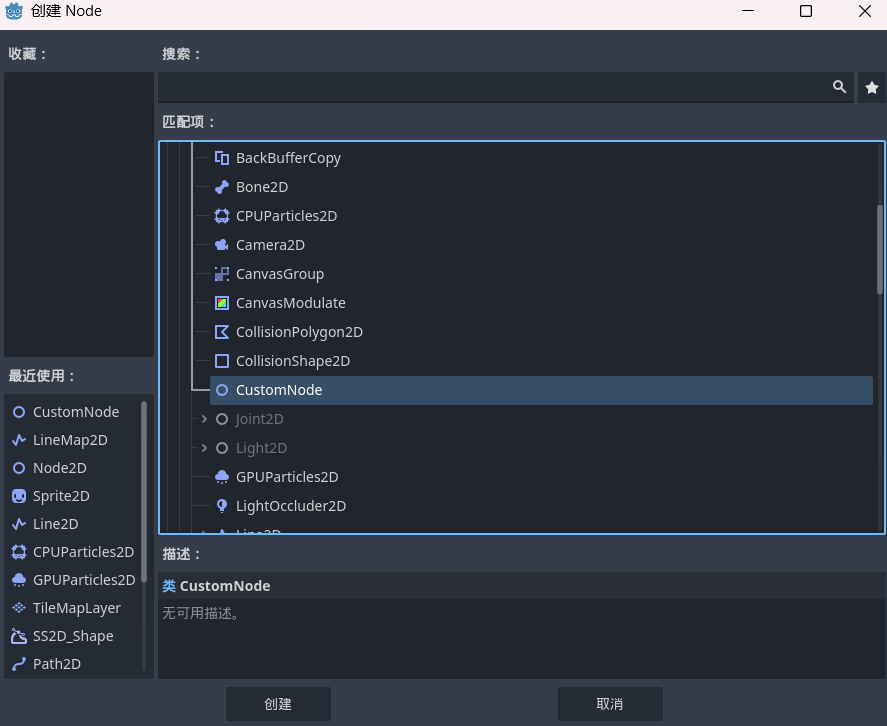887x726 pixels.
Task: Click the Light2D circle icon
Action: pyautogui.click(x=222, y=448)
